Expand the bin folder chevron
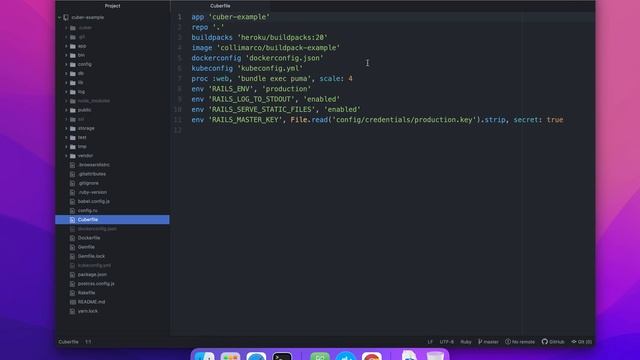This screenshot has height=360, width=640. tap(66, 55)
